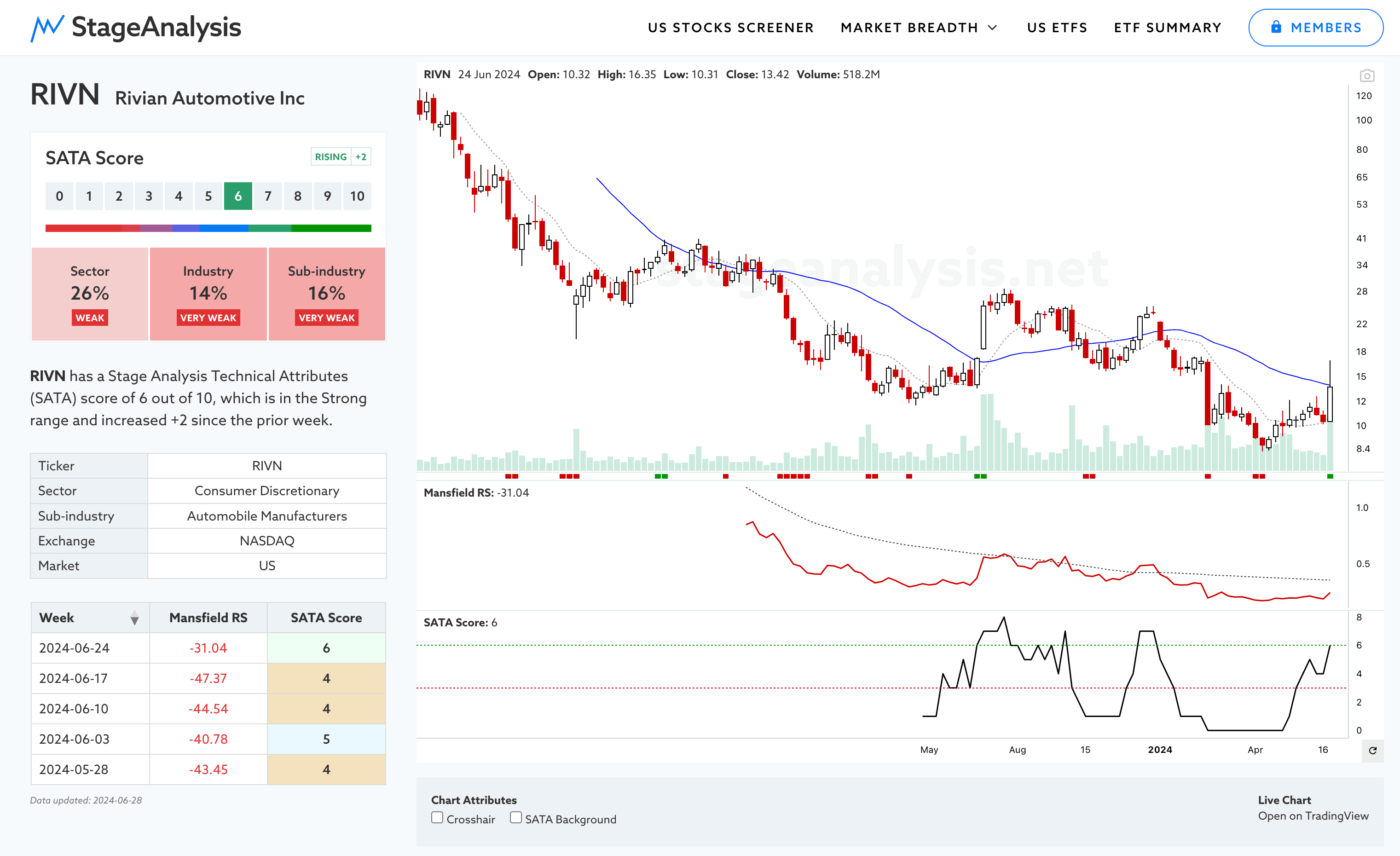The image size is (1400, 856).
Task: Click the RISING +2 badge
Action: 341,157
